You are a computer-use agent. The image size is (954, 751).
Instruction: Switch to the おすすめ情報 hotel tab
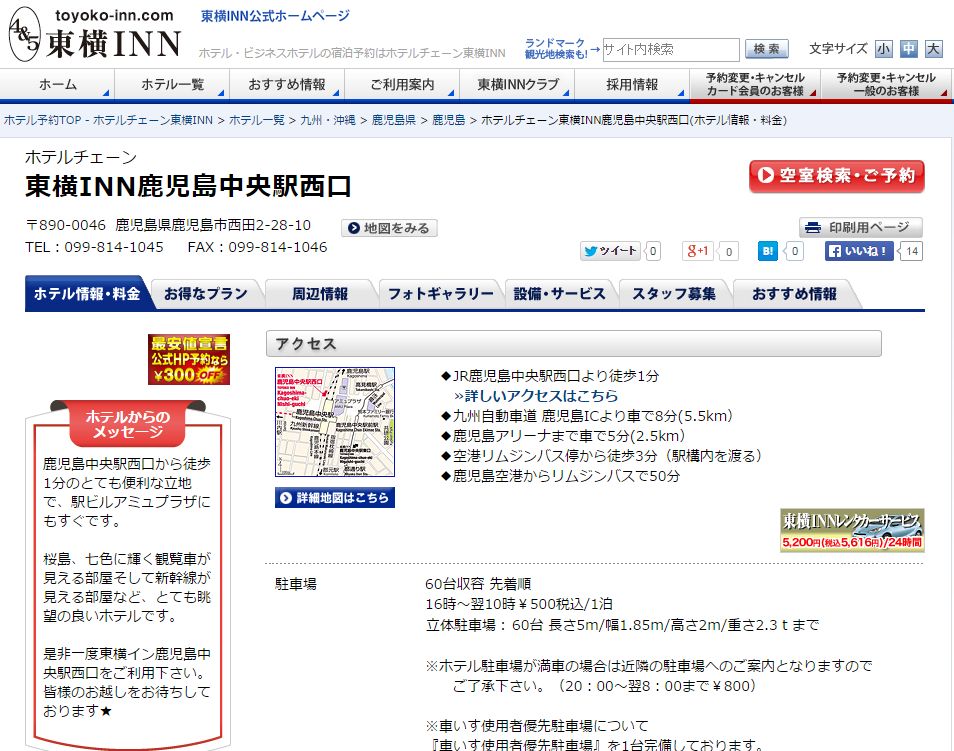794,294
